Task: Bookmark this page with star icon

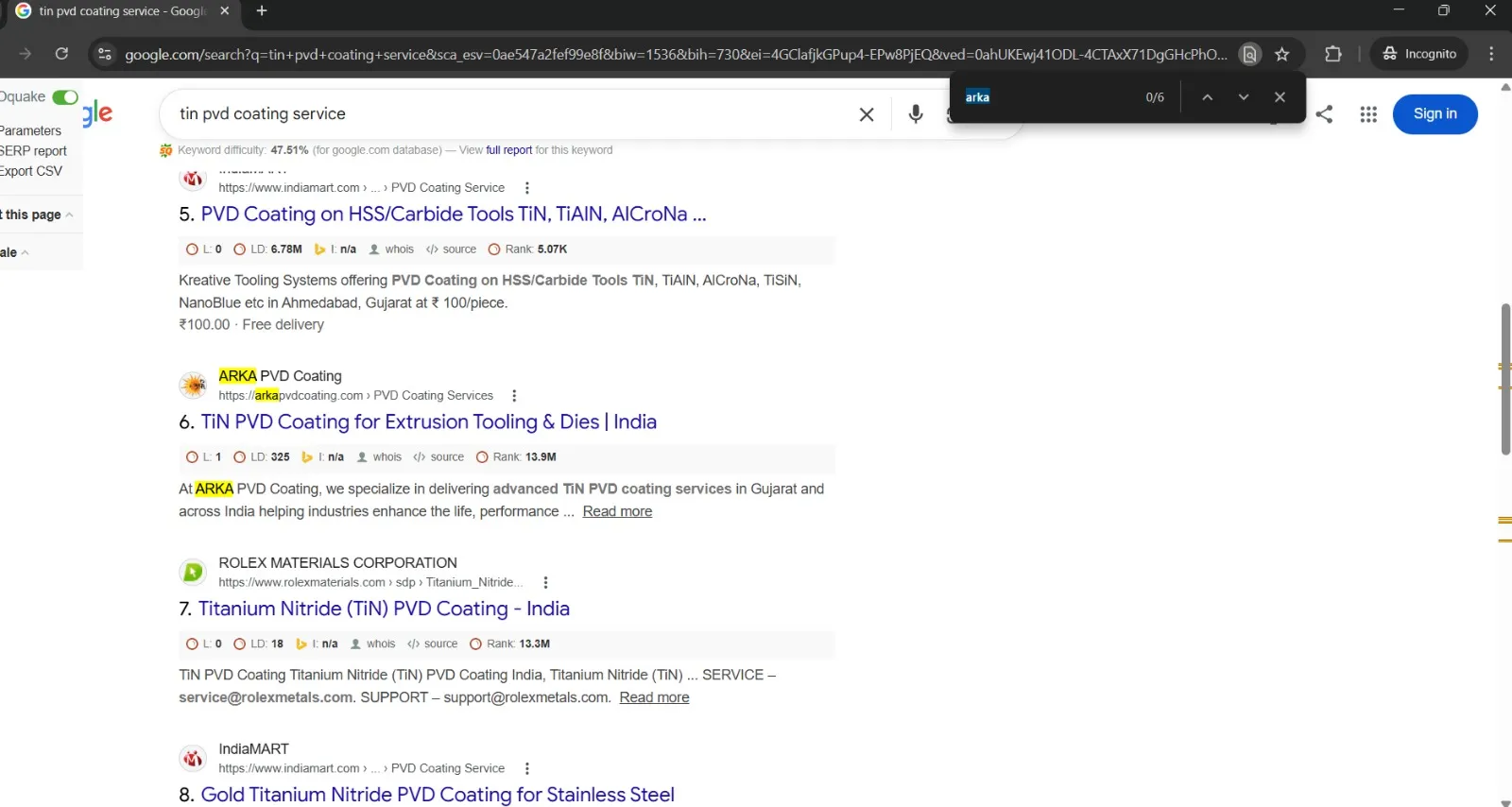Action: pyautogui.click(x=1282, y=54)
